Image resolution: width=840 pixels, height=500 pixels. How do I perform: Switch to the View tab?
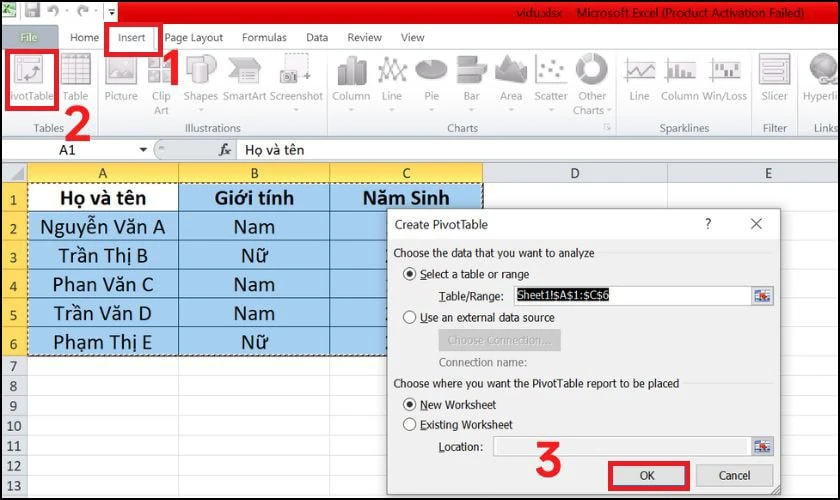pyautogui.click(x=412, y=38)
